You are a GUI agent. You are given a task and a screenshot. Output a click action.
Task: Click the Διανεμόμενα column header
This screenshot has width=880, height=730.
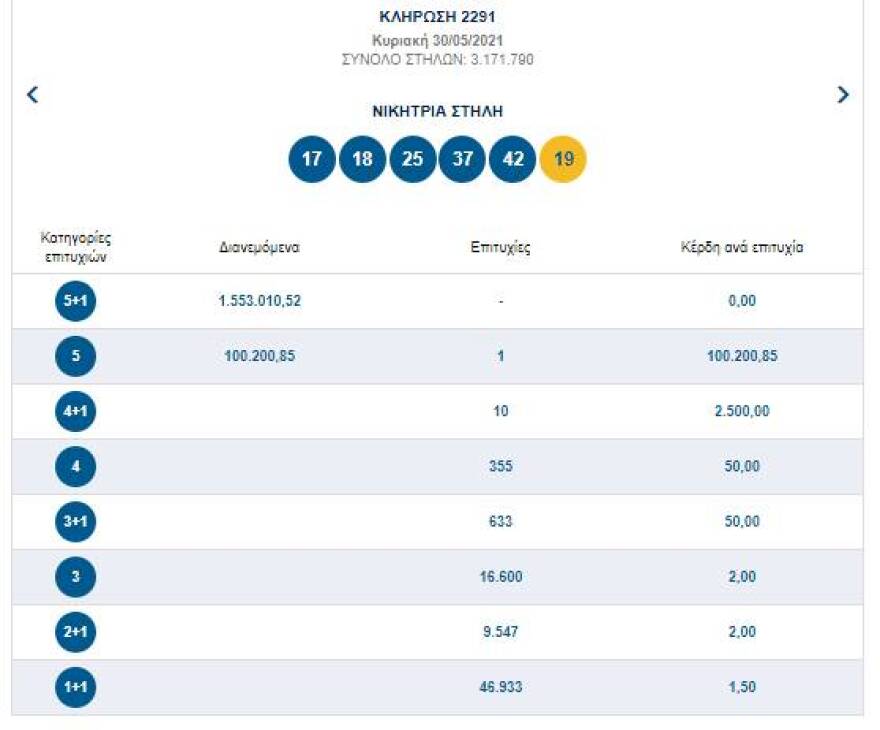click(x=259, y=248)
